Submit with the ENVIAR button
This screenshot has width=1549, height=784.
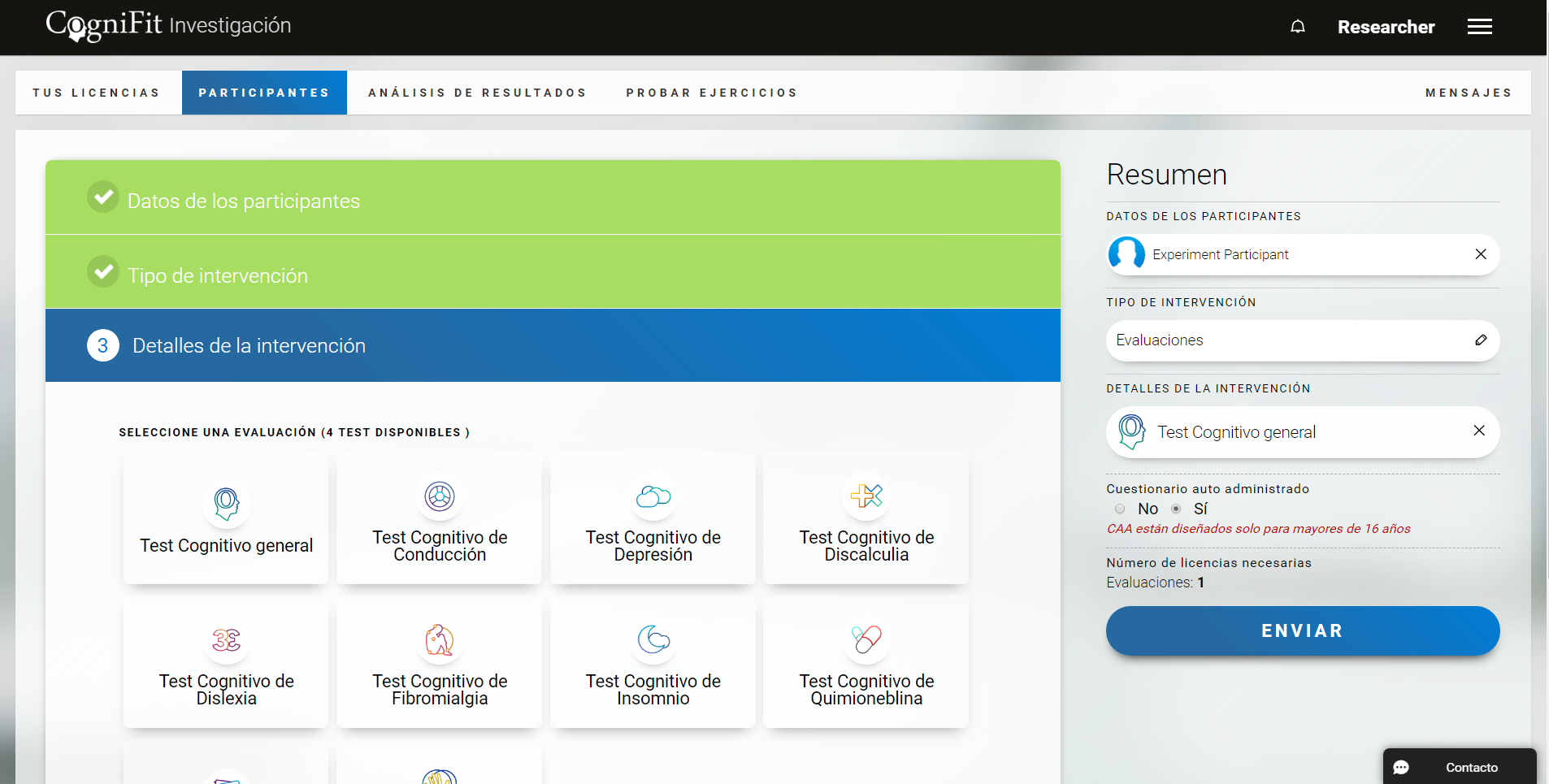[1303, 630]
